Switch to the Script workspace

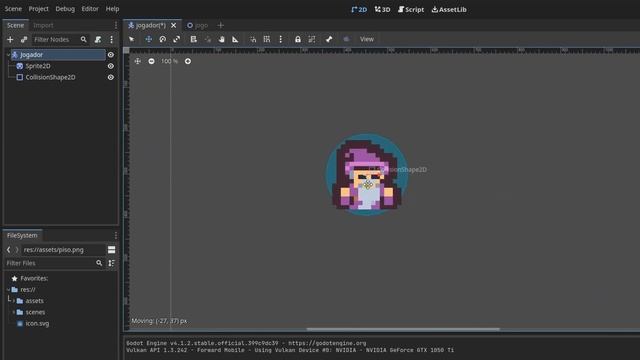411,9
